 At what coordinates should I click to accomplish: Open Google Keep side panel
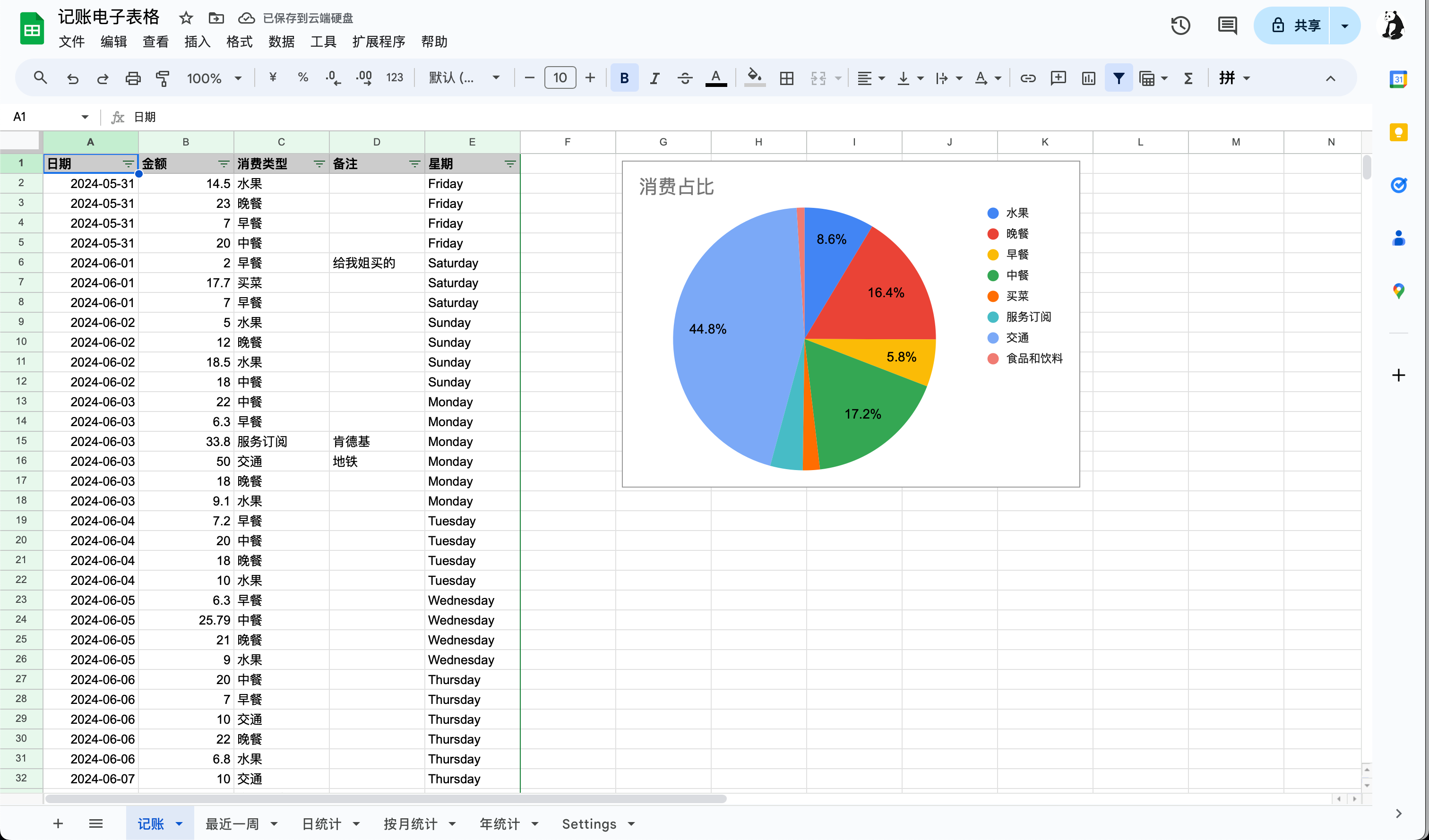tap(1398, 132)
